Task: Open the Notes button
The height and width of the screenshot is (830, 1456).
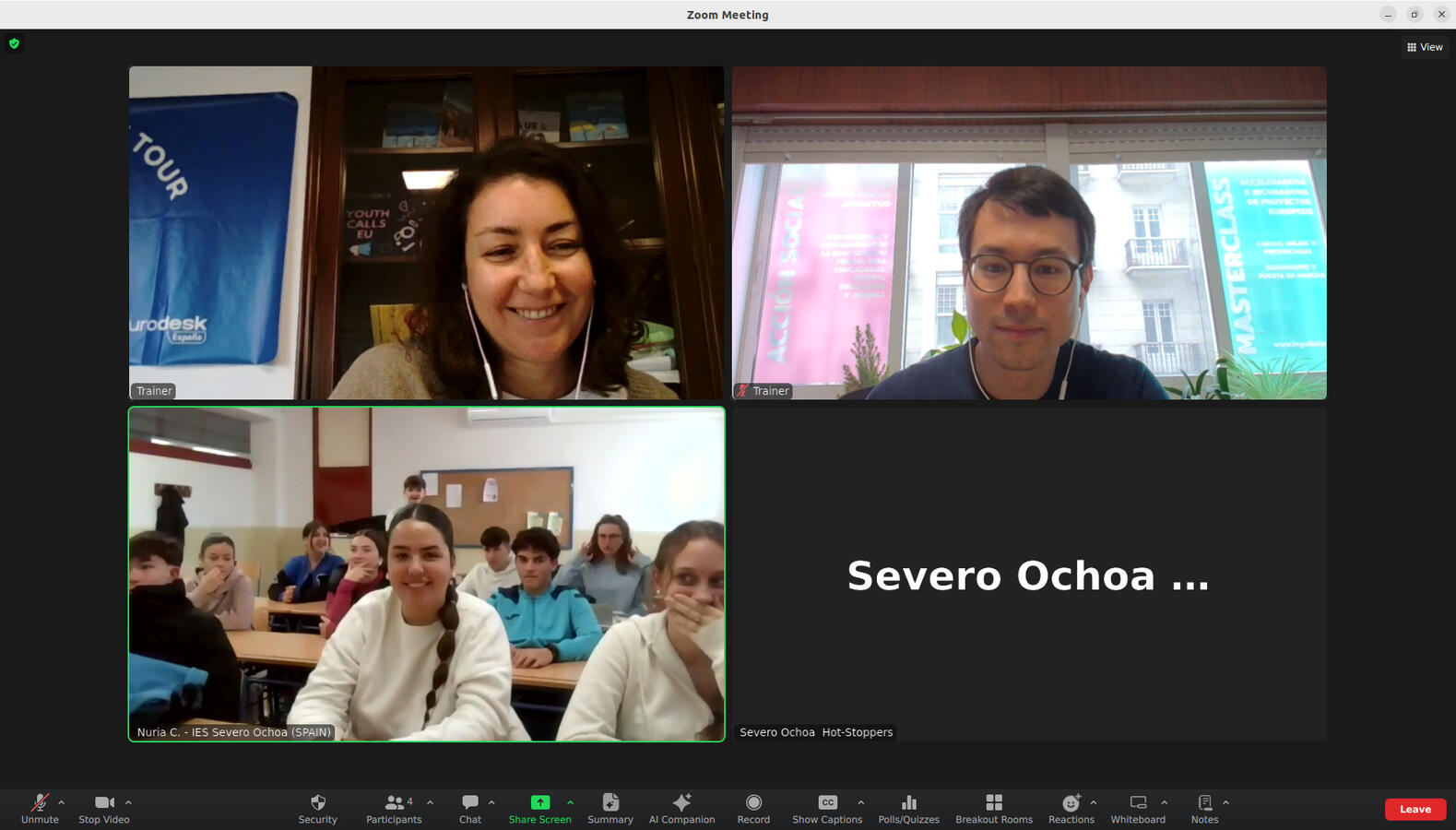Action: pos(1204,808)
